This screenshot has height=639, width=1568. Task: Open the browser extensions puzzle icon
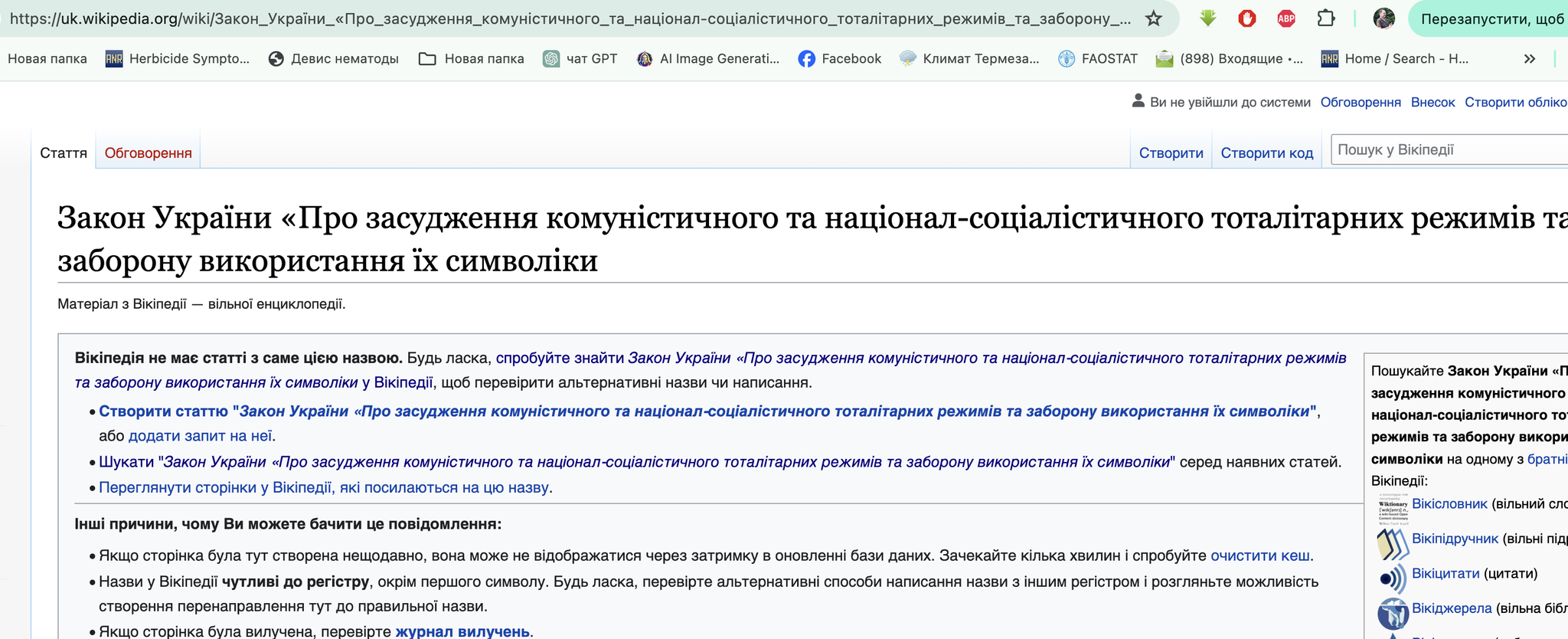coord(1326,18)
